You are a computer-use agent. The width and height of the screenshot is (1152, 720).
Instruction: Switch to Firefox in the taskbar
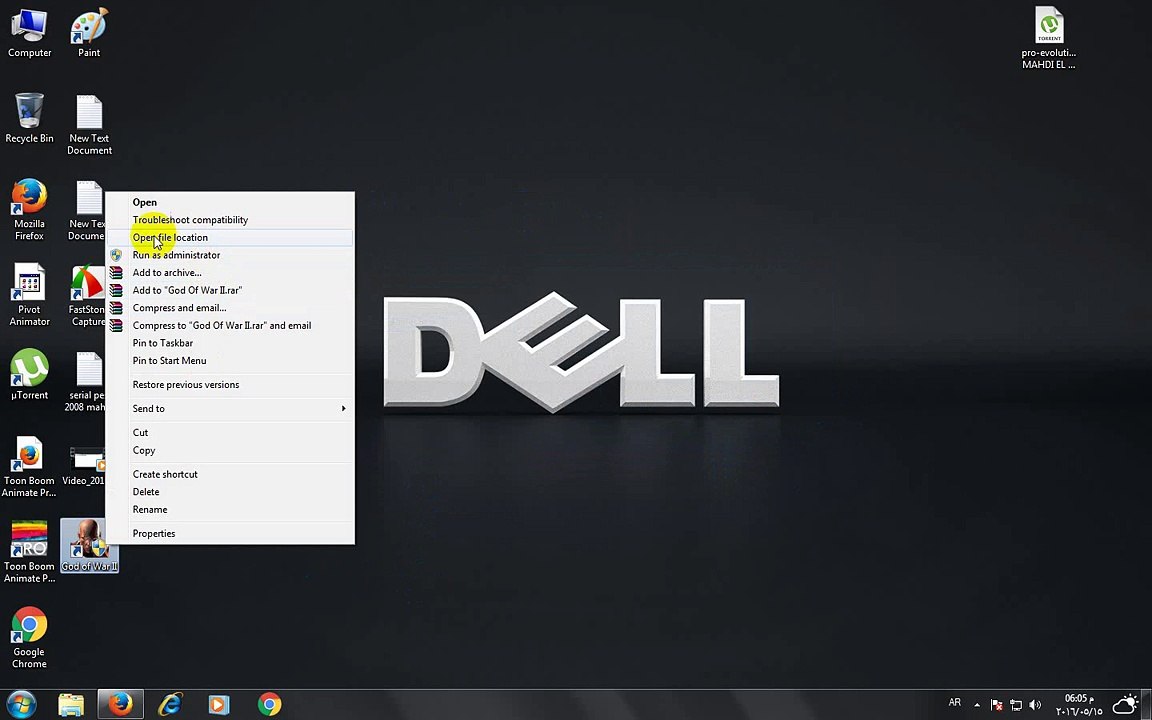coord(120,705)
